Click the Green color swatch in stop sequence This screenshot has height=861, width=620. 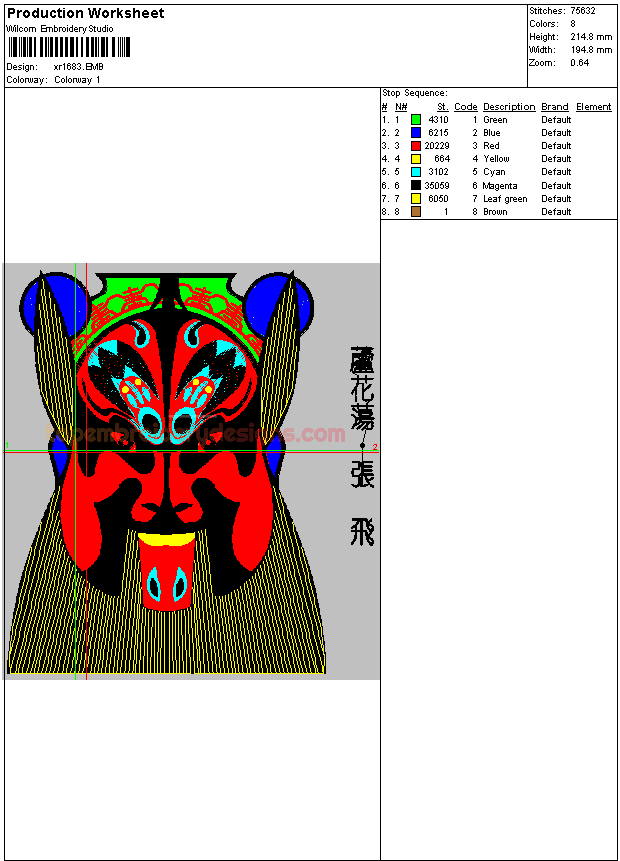pos(416,119)
